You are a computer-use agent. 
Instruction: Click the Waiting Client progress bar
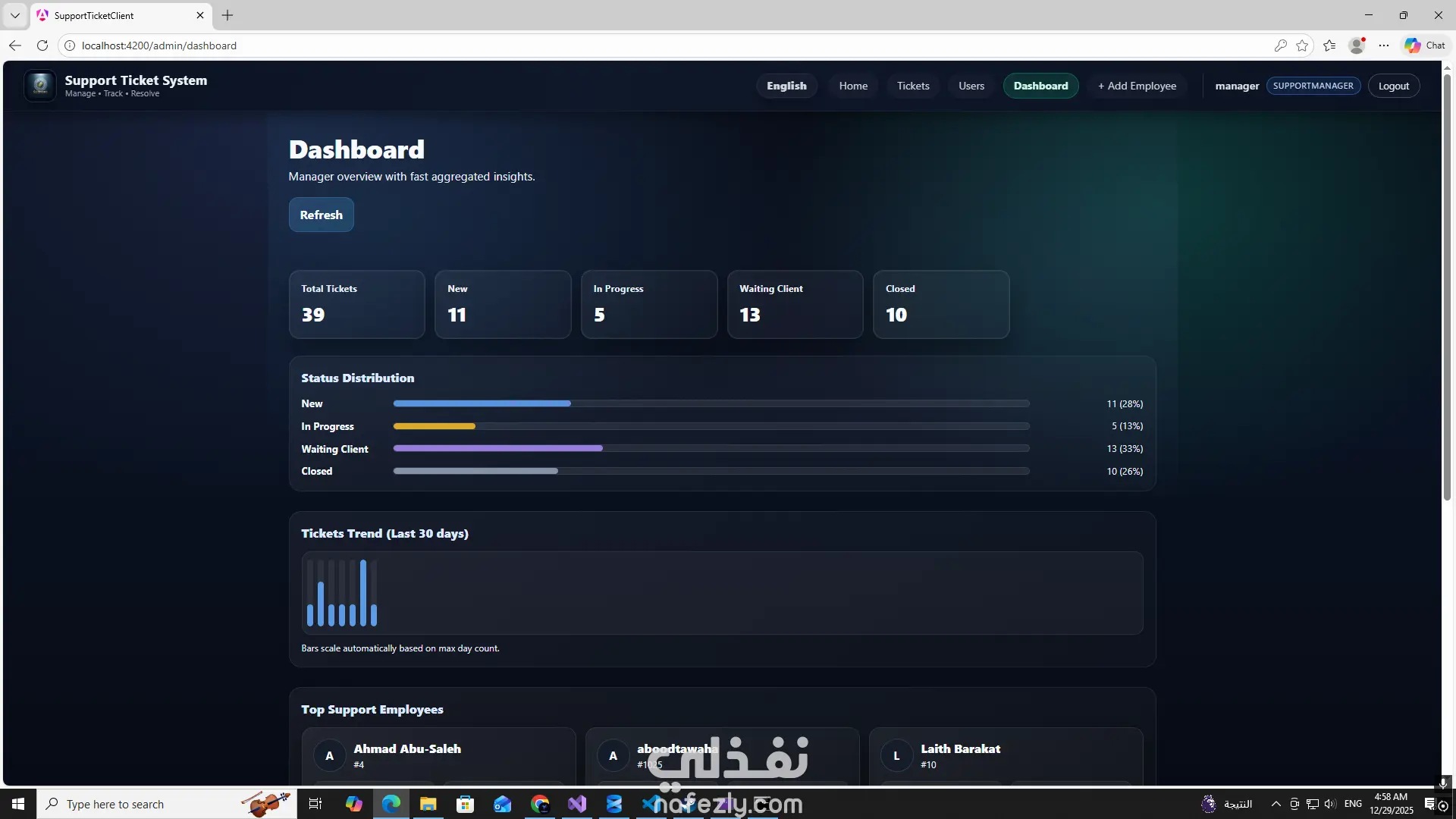(x=711, y=449)
